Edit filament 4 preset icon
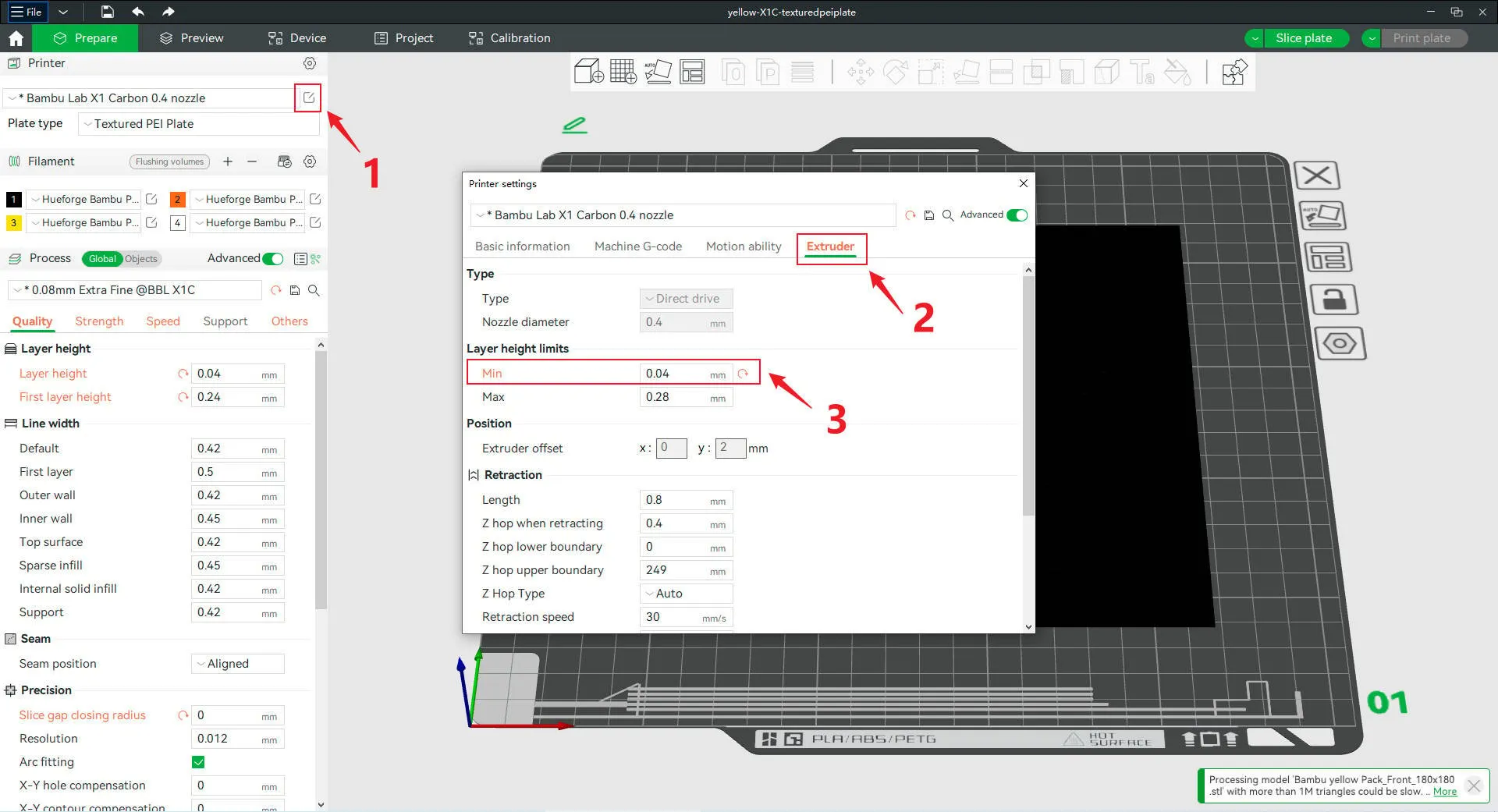The image size is (1498, 812). coord(315,222)
